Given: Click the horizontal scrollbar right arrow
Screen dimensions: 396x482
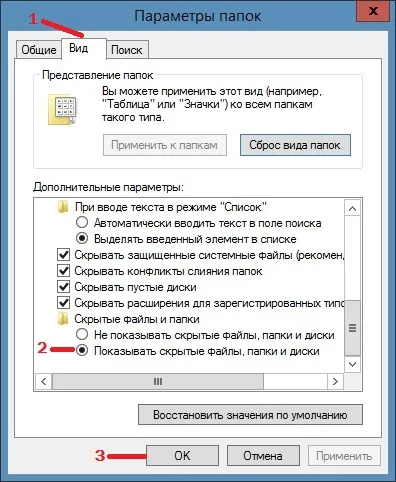Looking at the screenshot, I should pyautogui.click(x=335, y=381).
